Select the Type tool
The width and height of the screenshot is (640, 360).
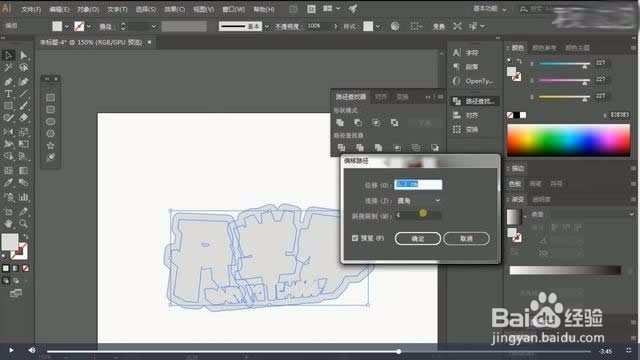tap(9, 93)
